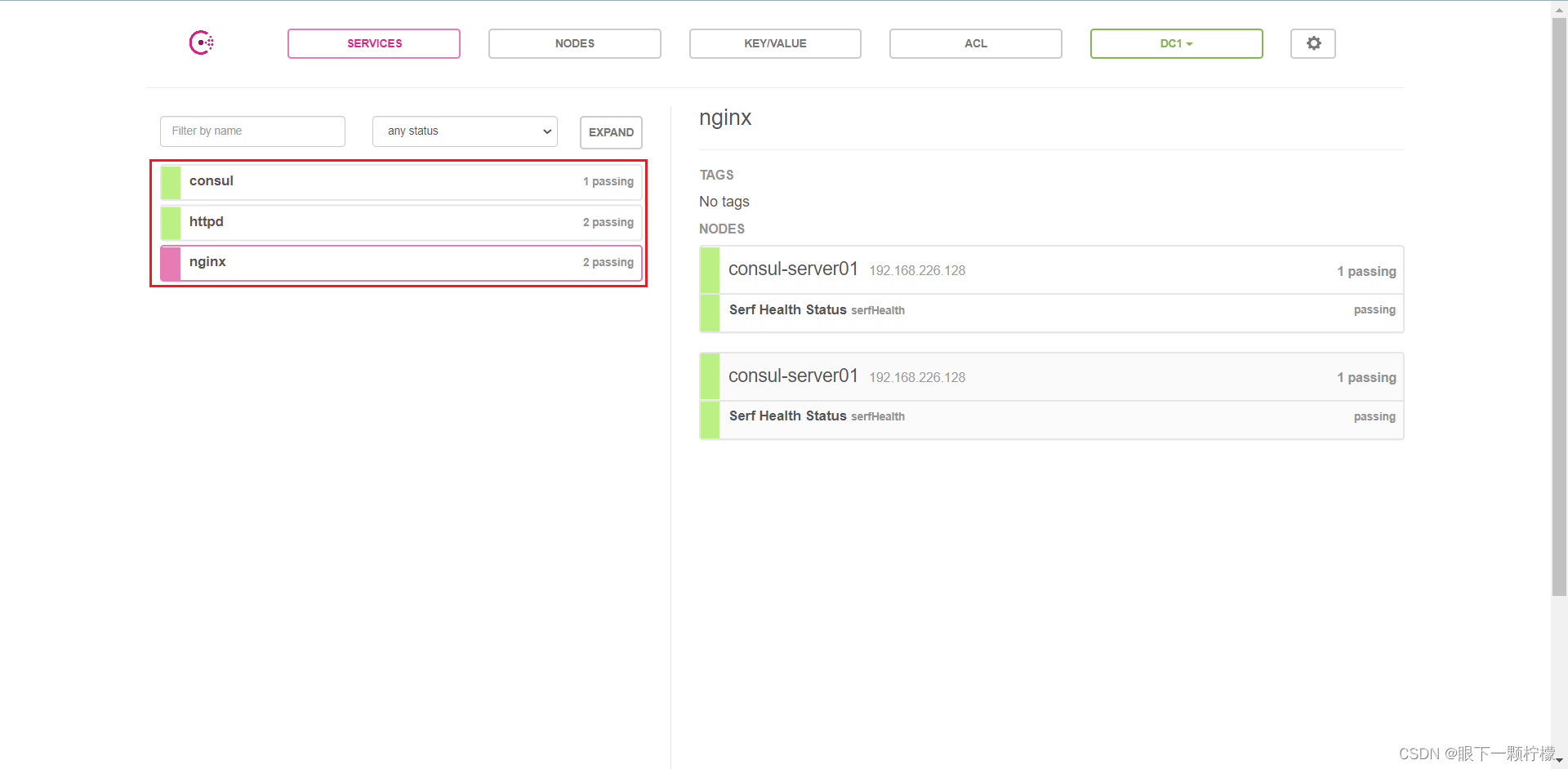
Task: Focus the Filter by name field
Action: (252, 131)
